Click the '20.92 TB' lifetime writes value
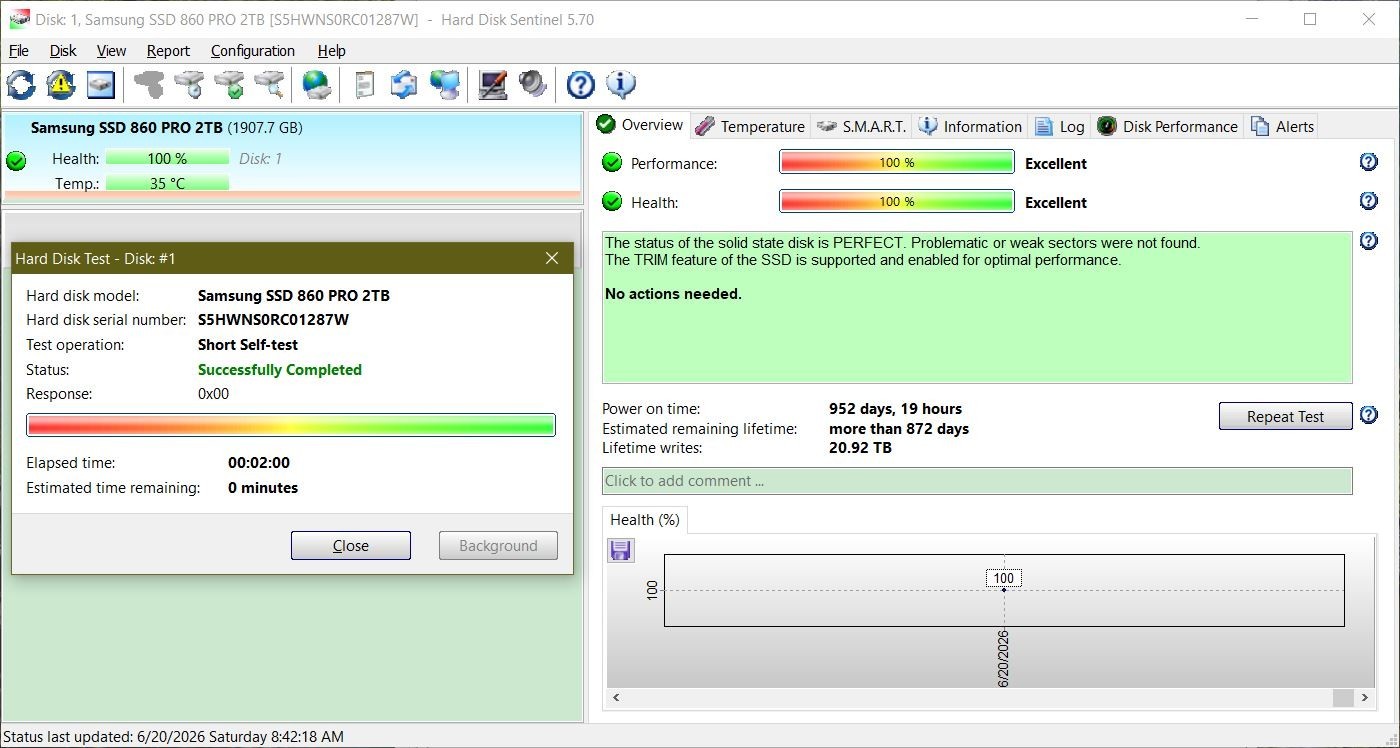The image size is (1400, 748). click(860, 448)
